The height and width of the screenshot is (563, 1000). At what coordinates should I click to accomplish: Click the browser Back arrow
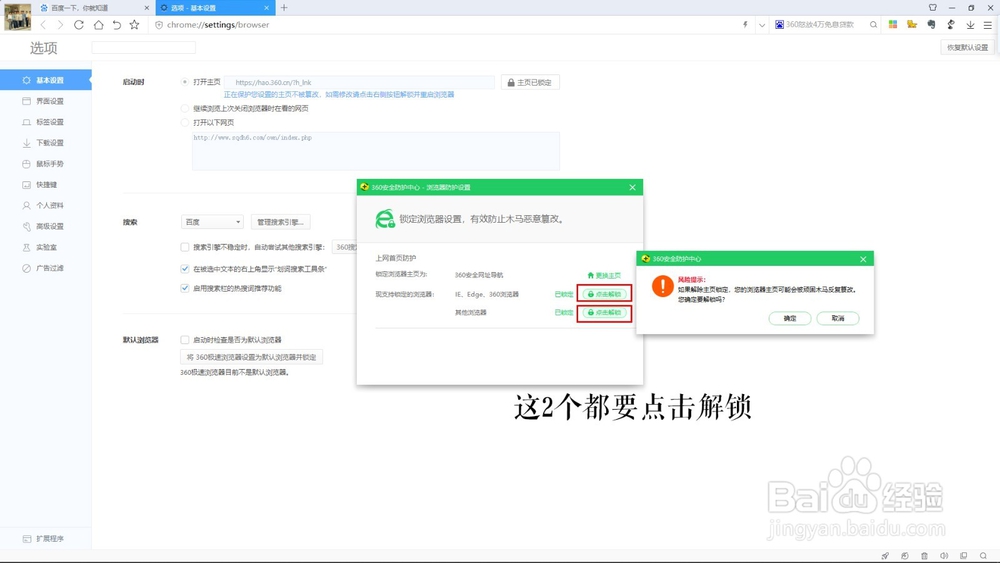coord(43,25)
